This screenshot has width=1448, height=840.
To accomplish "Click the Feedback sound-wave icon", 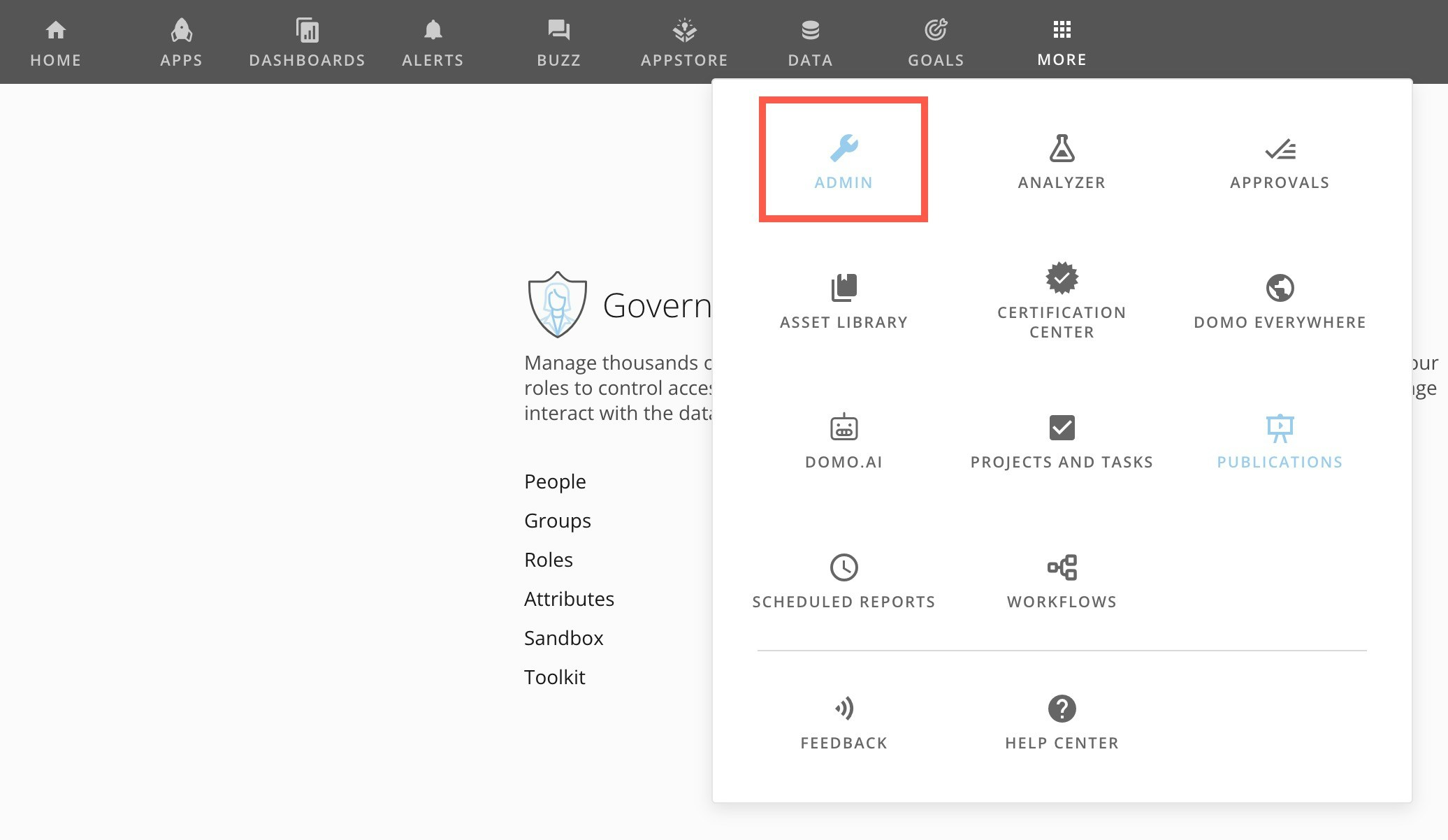I will 844,709.
